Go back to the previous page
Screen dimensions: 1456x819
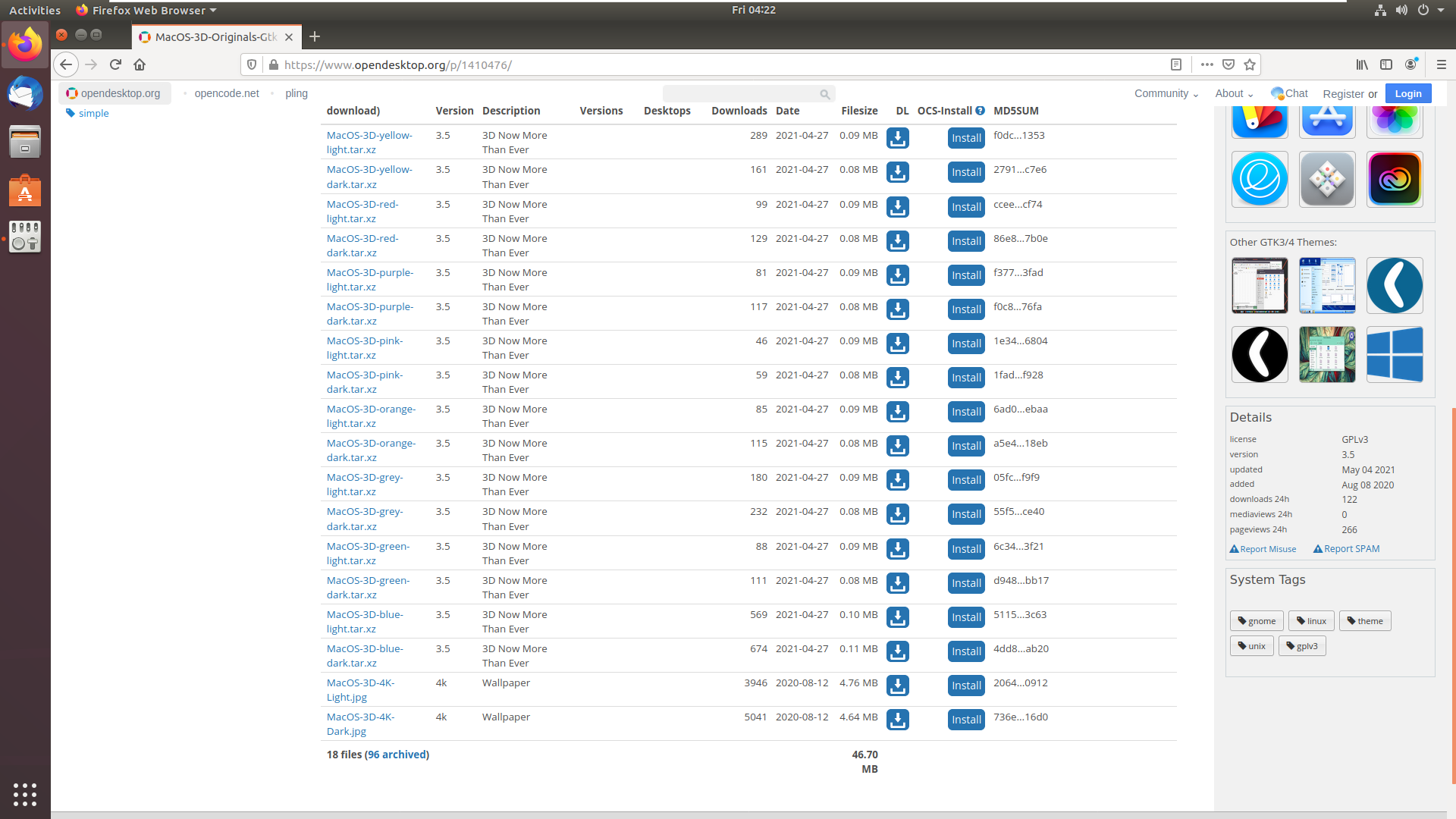pyautogui.click(x=66, y=64)
